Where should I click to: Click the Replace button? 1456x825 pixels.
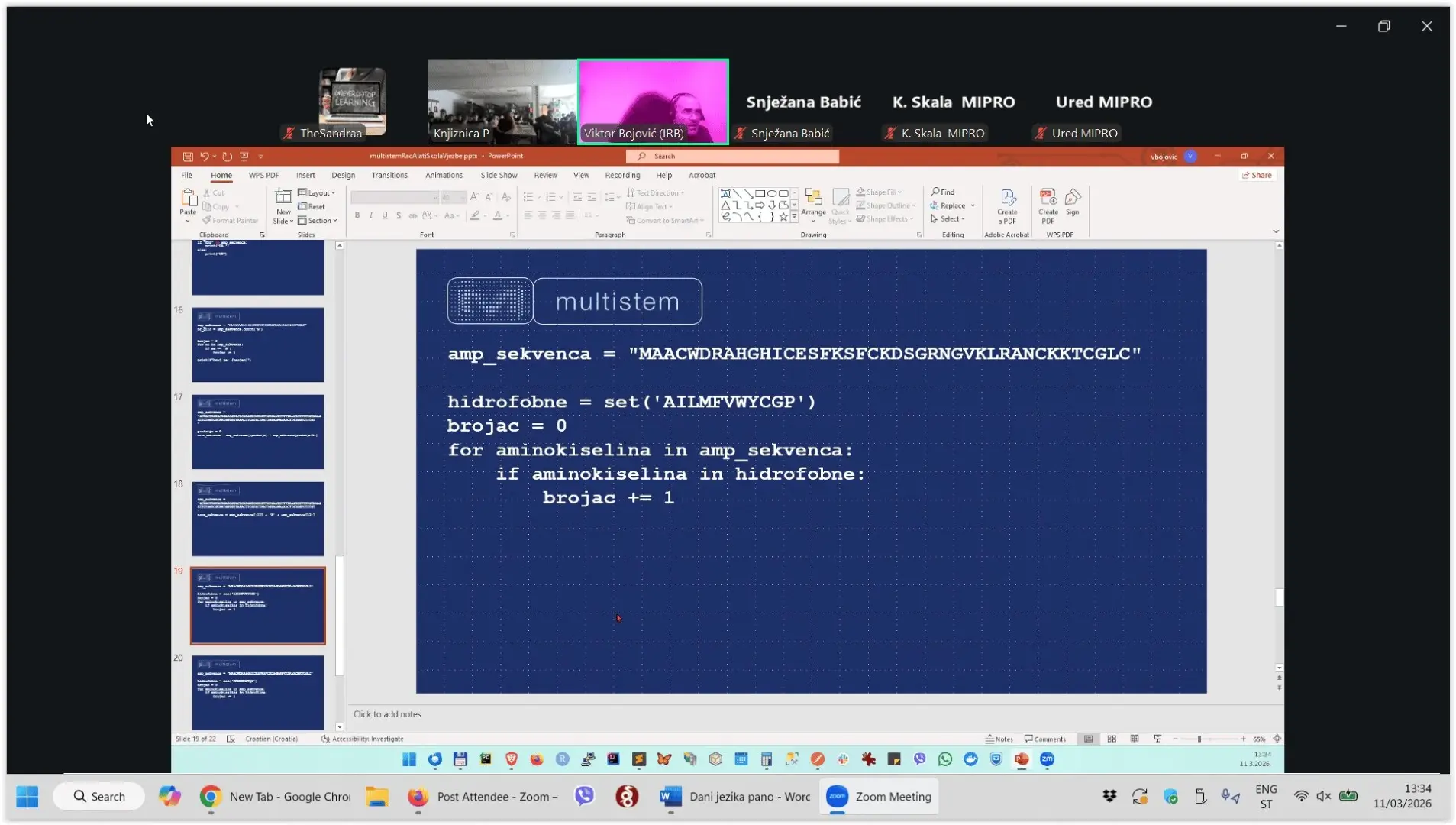(x=952, y=206)
